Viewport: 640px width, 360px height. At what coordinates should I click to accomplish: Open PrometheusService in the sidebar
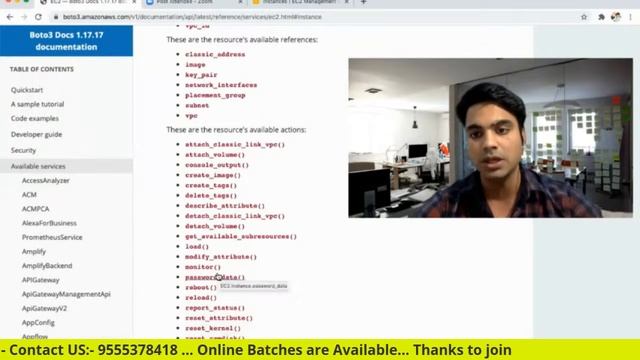(52, 237)
